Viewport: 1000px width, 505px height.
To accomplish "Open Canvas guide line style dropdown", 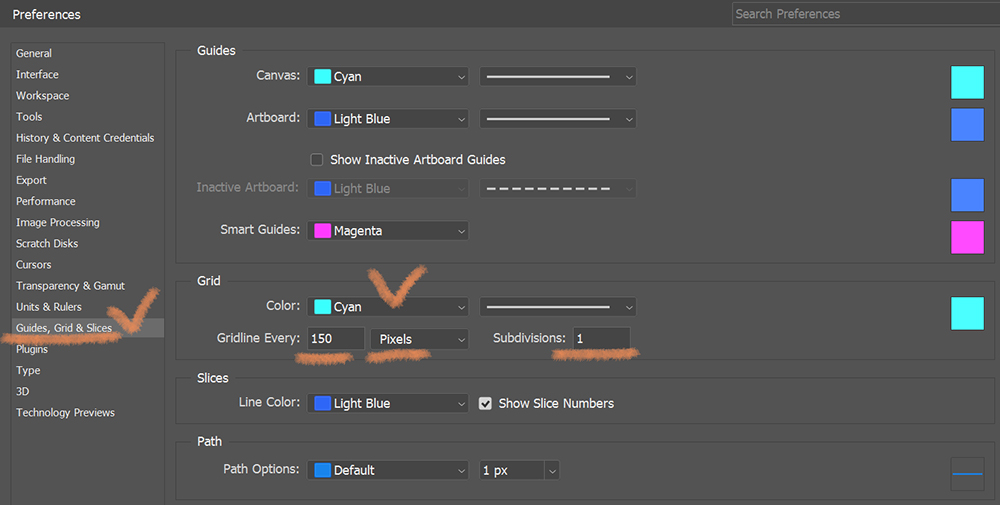I will tap(558, 77).
